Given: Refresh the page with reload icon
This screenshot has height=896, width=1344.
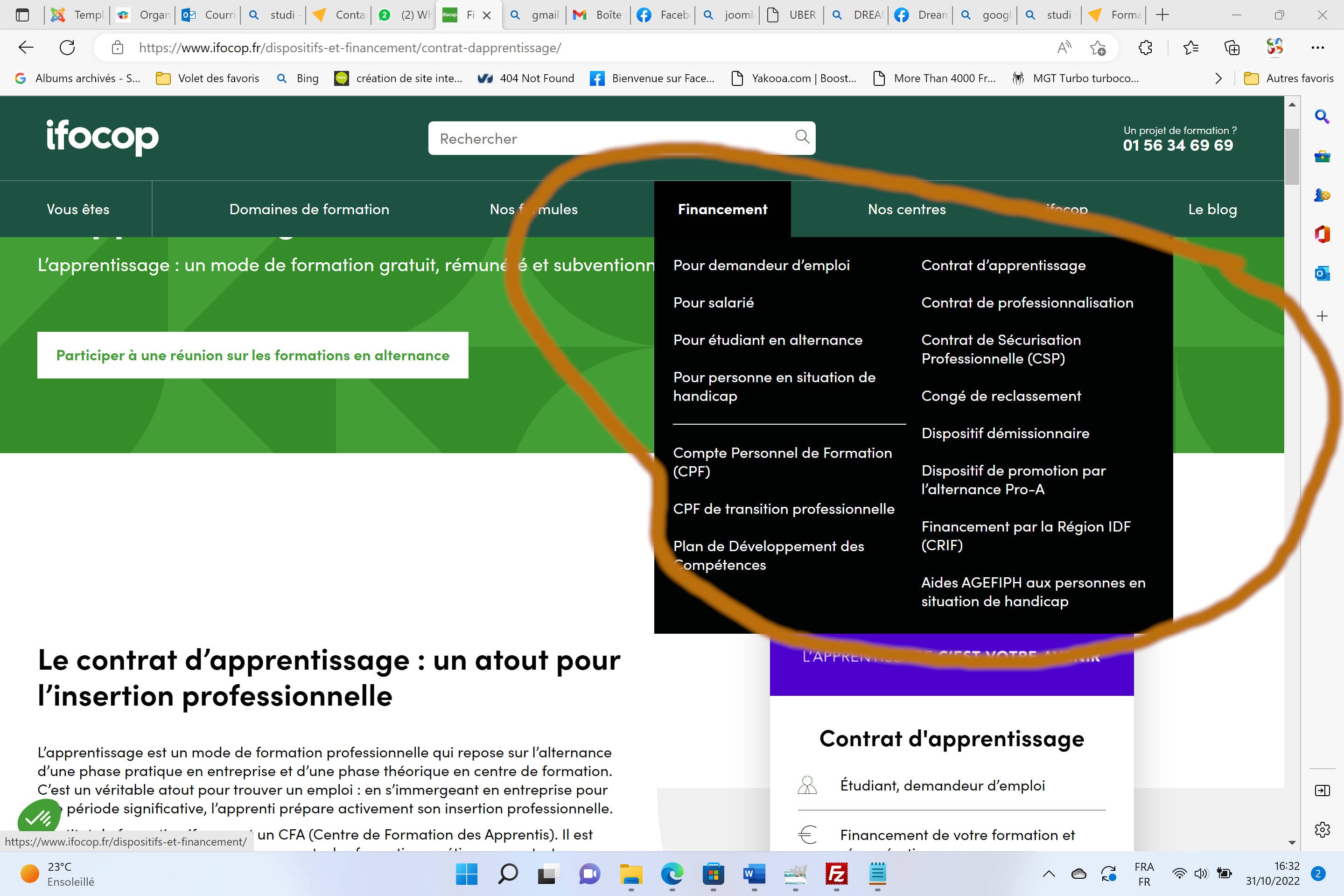Looking at the screenshot, I should click(x=67, y=48).
